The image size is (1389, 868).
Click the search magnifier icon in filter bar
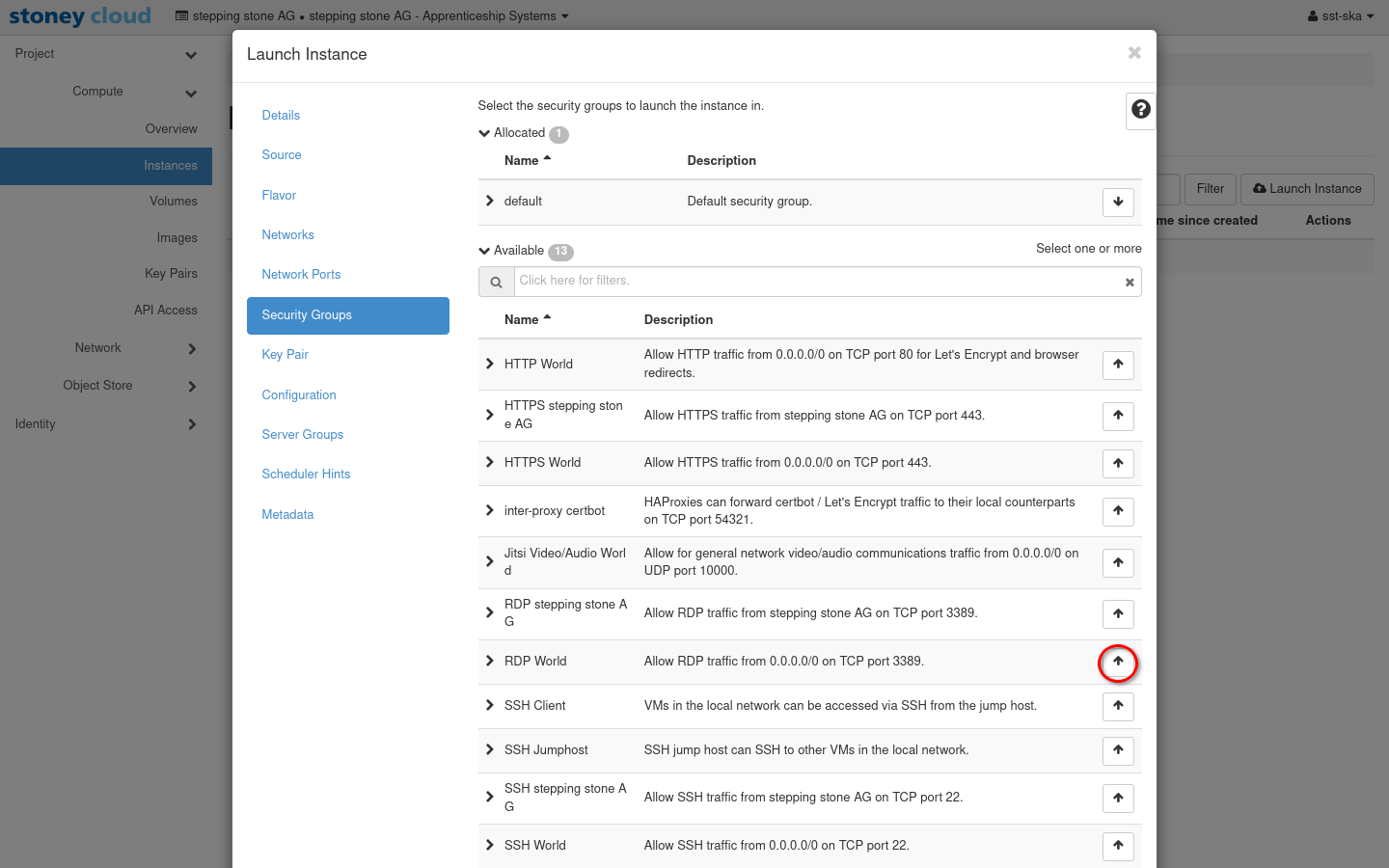point(496,283)
